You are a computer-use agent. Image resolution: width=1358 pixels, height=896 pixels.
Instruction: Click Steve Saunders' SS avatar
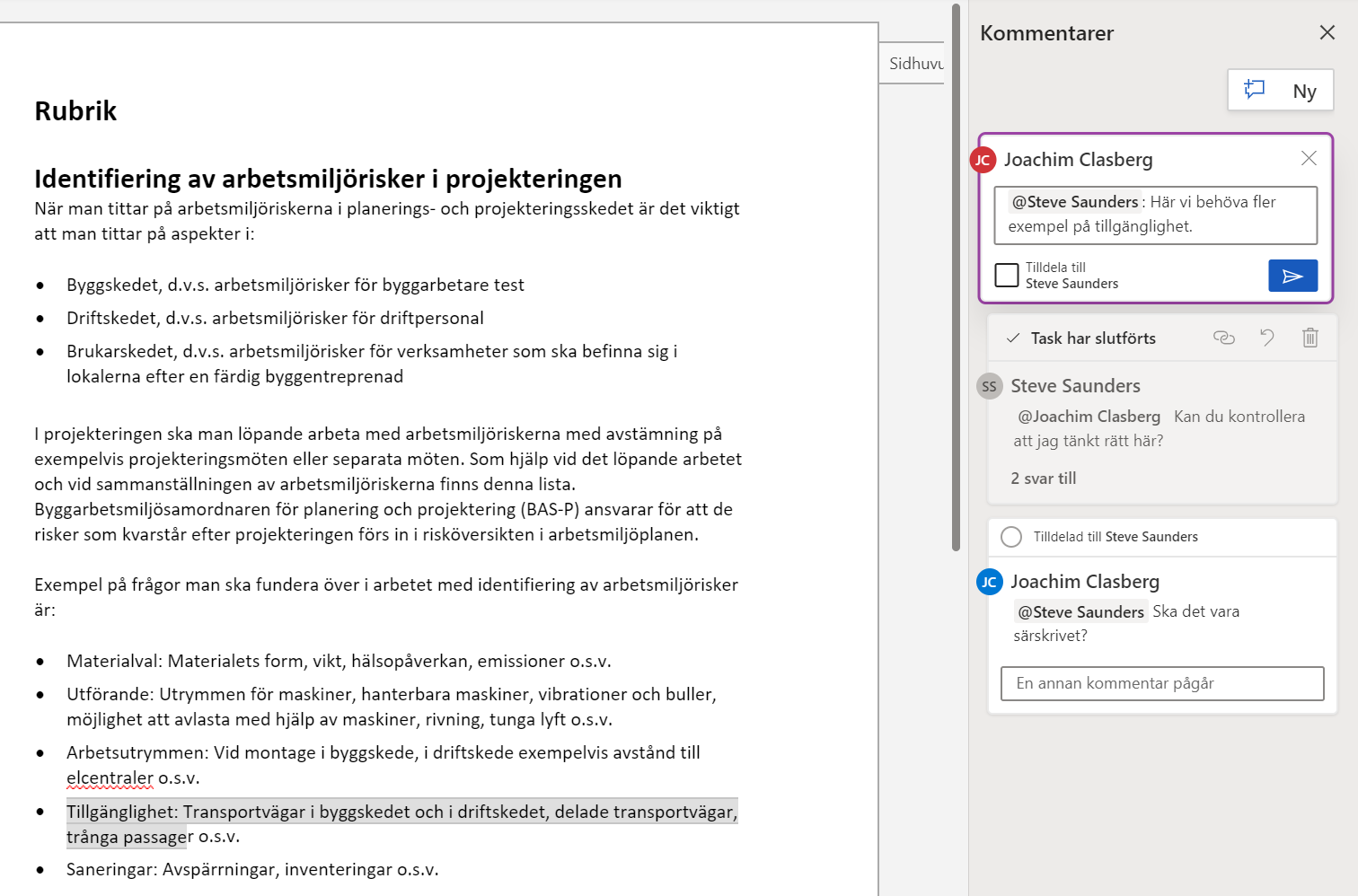click(x=989, y=386)
